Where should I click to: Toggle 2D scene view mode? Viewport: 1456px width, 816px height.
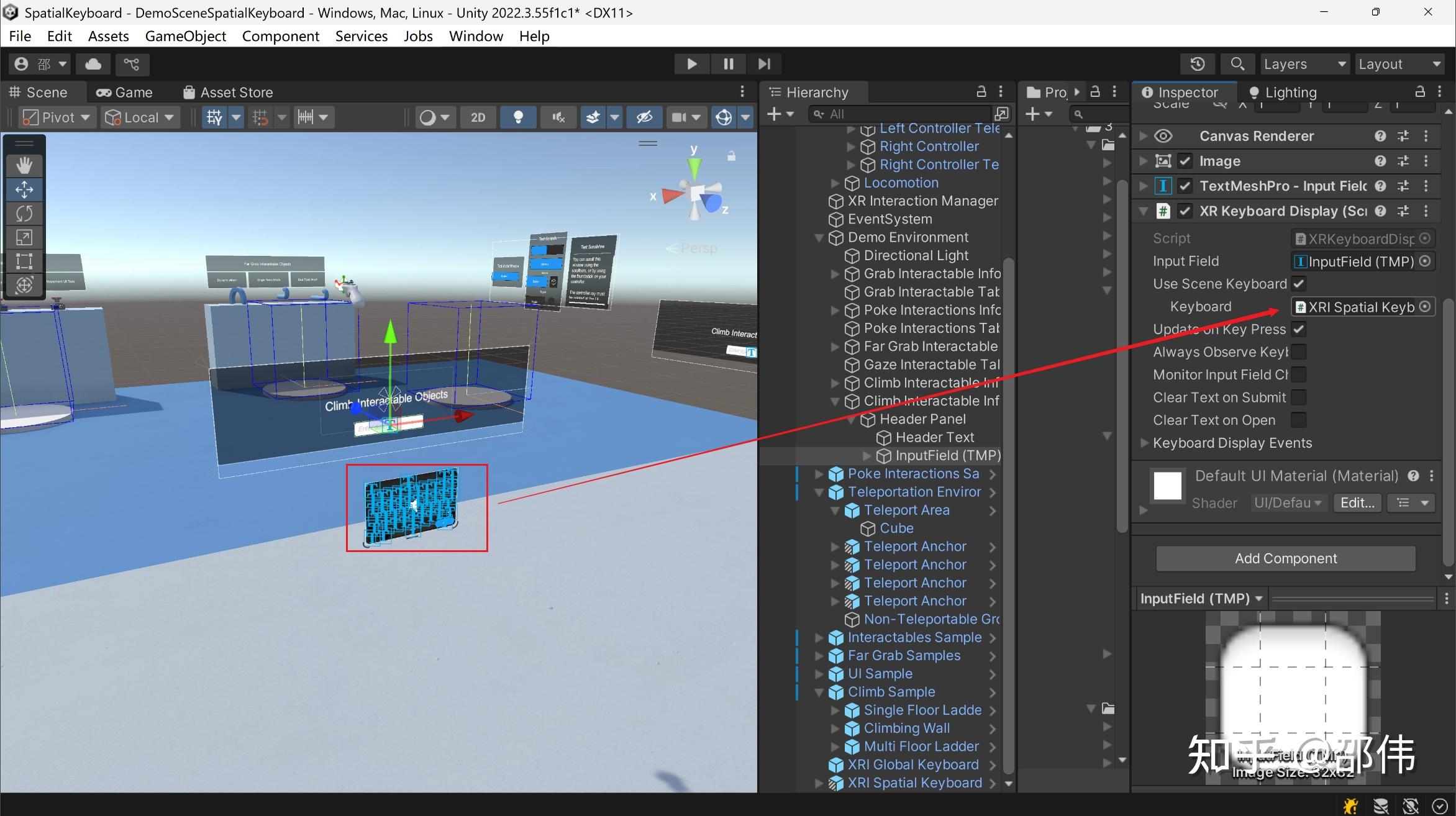click(478, 117)
